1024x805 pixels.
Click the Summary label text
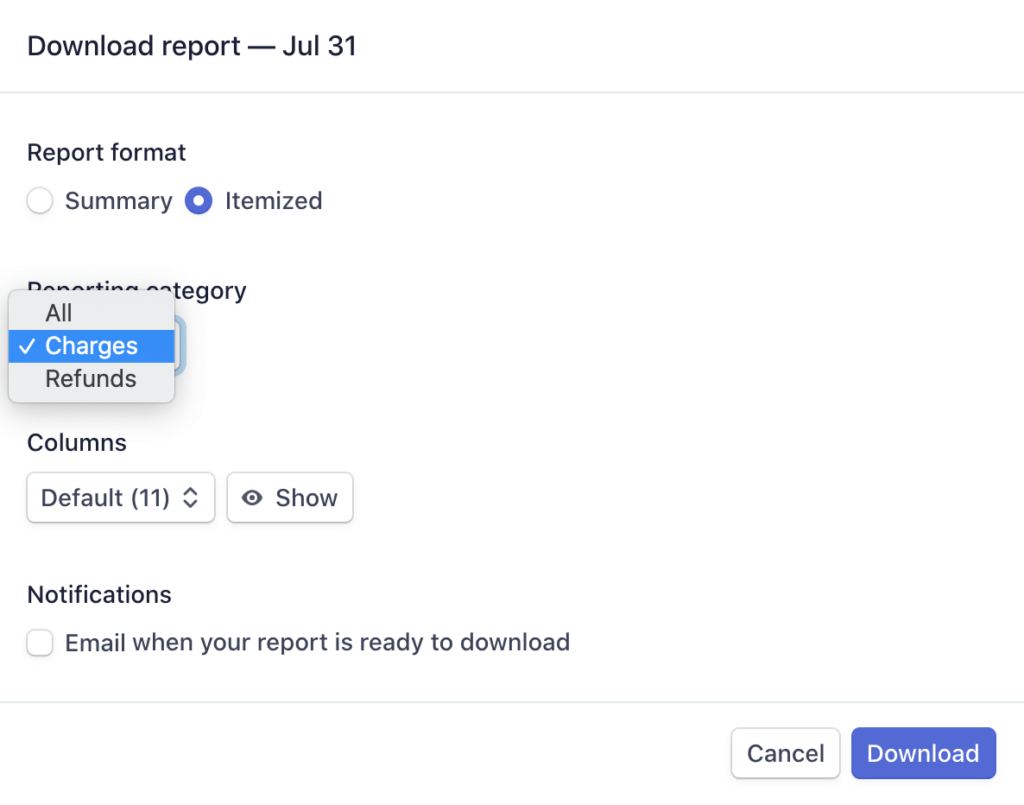coord(119,201)
